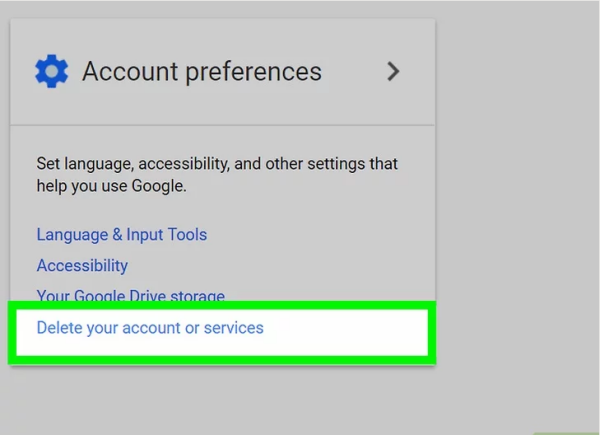Open Your Google Drive storage link
This screenshot has width=600, height=435.
point(130,295)
